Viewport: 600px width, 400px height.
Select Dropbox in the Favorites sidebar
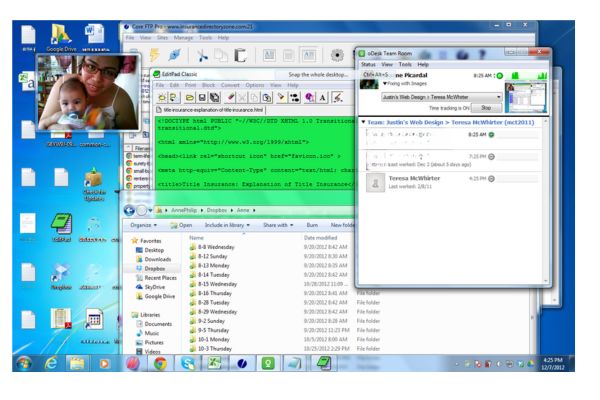point(154,268)
